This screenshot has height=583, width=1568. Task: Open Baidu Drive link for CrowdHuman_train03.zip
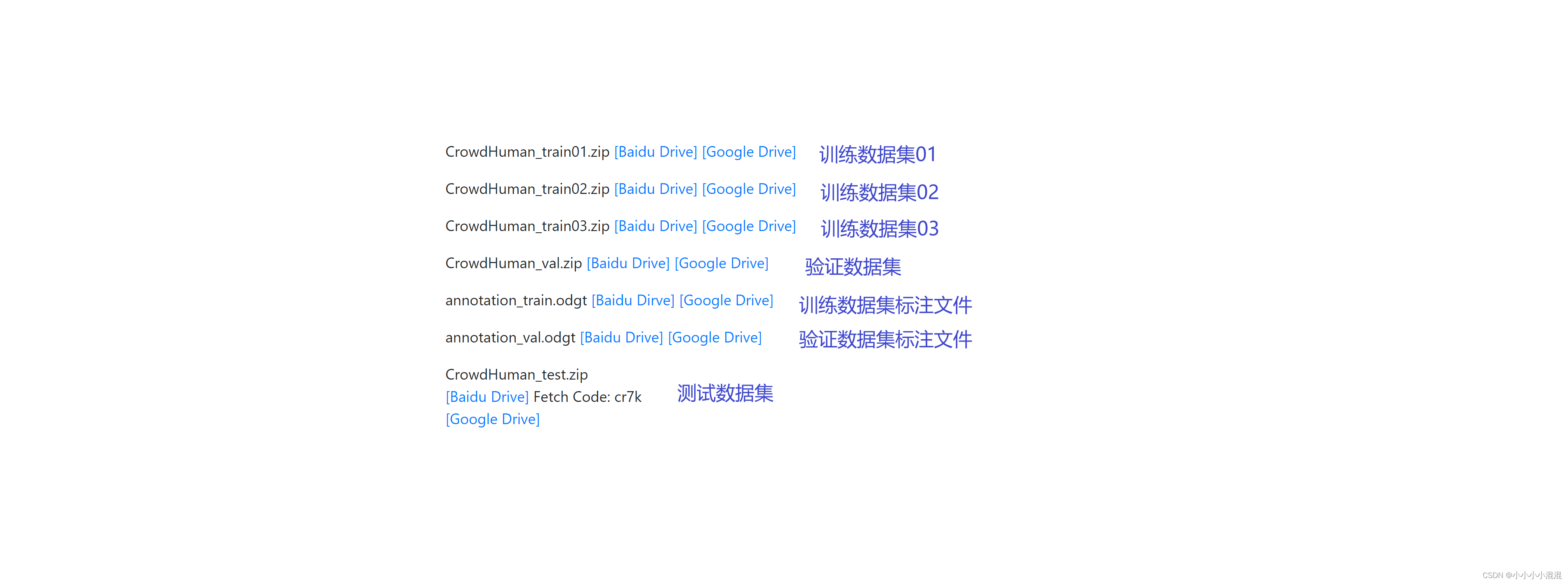pyautogui.click(x=656, y=226)
